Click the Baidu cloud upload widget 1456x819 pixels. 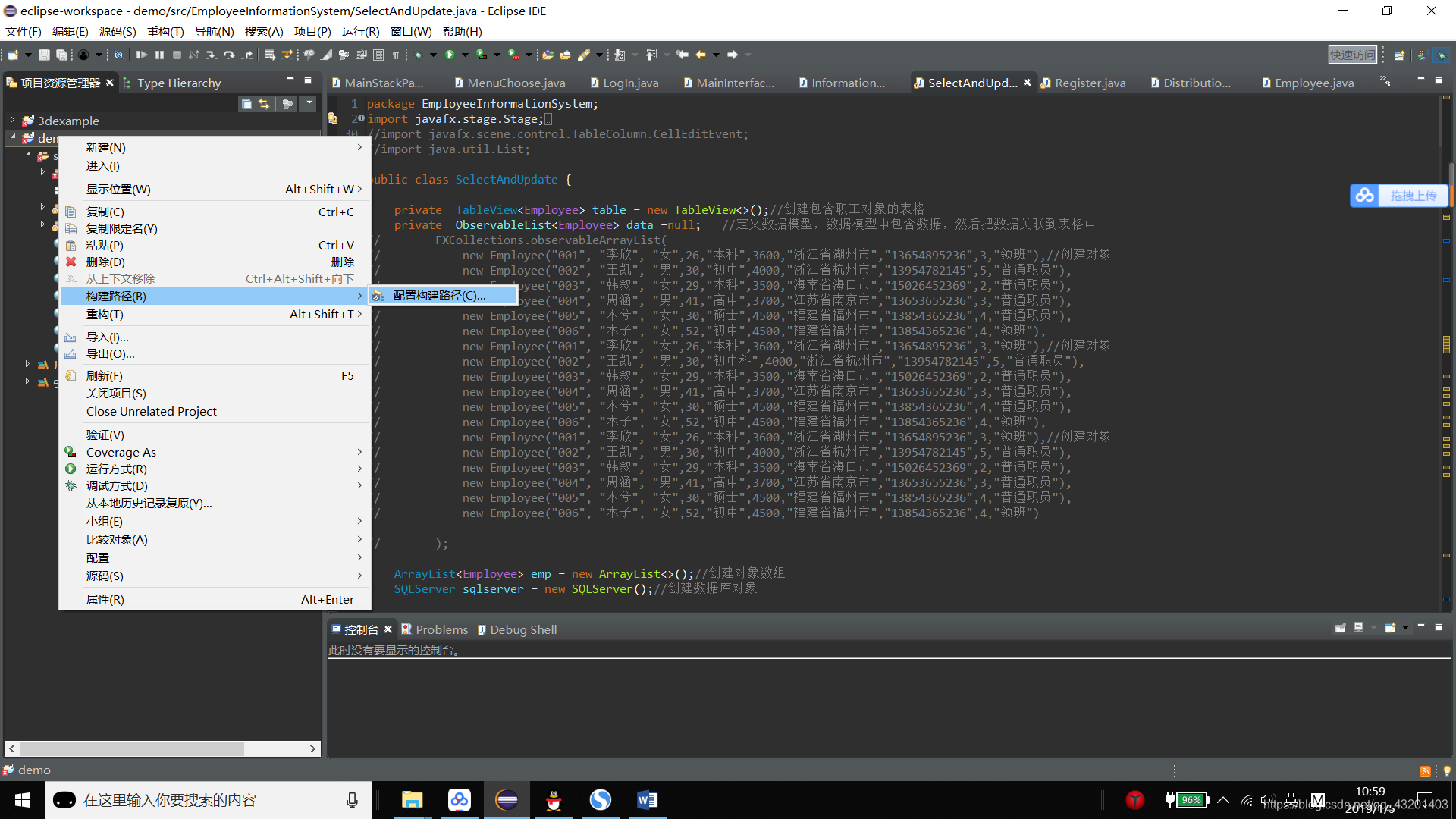tap(1399, 196)
